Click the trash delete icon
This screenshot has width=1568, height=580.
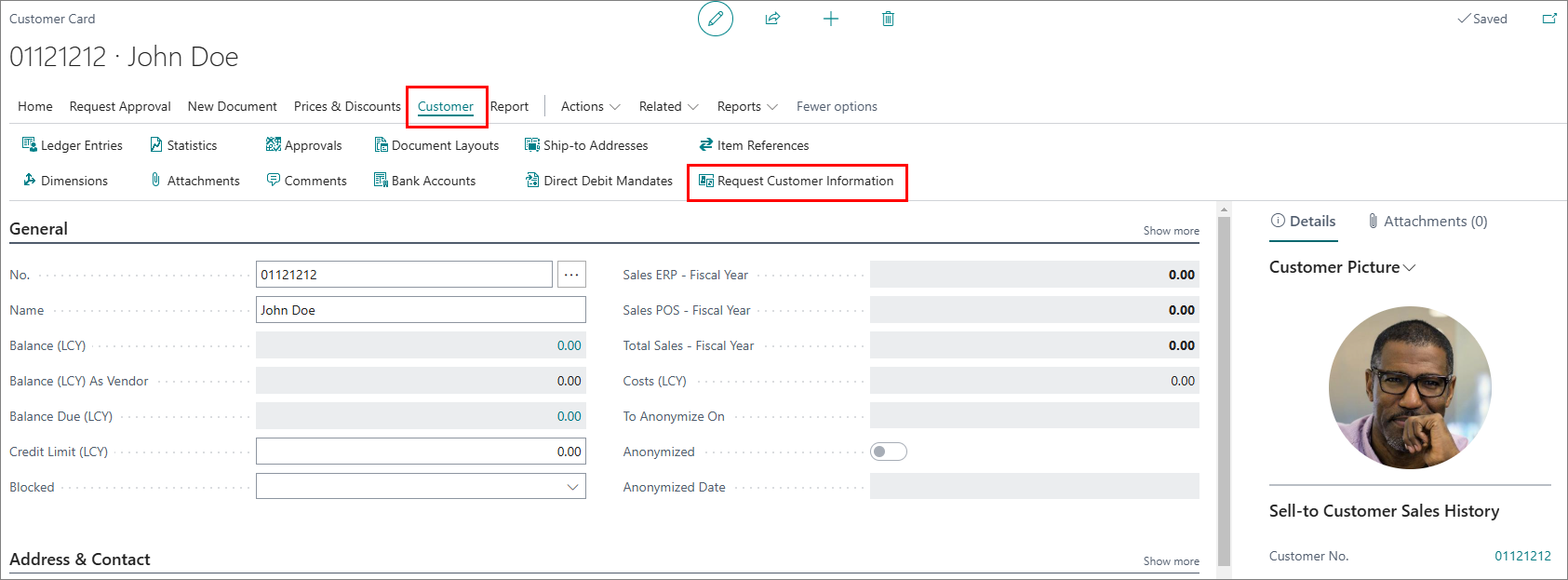(888, 19)
